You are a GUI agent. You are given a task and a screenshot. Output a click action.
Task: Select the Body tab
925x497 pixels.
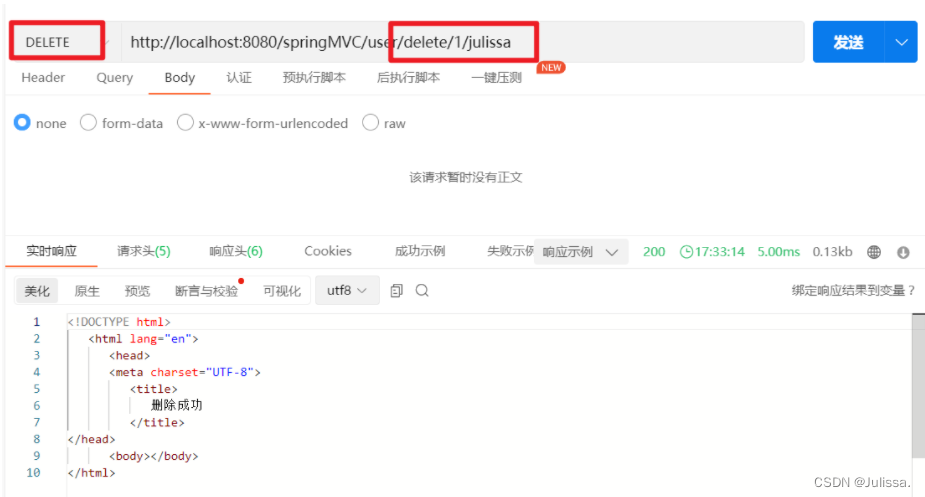pos(179,77)
